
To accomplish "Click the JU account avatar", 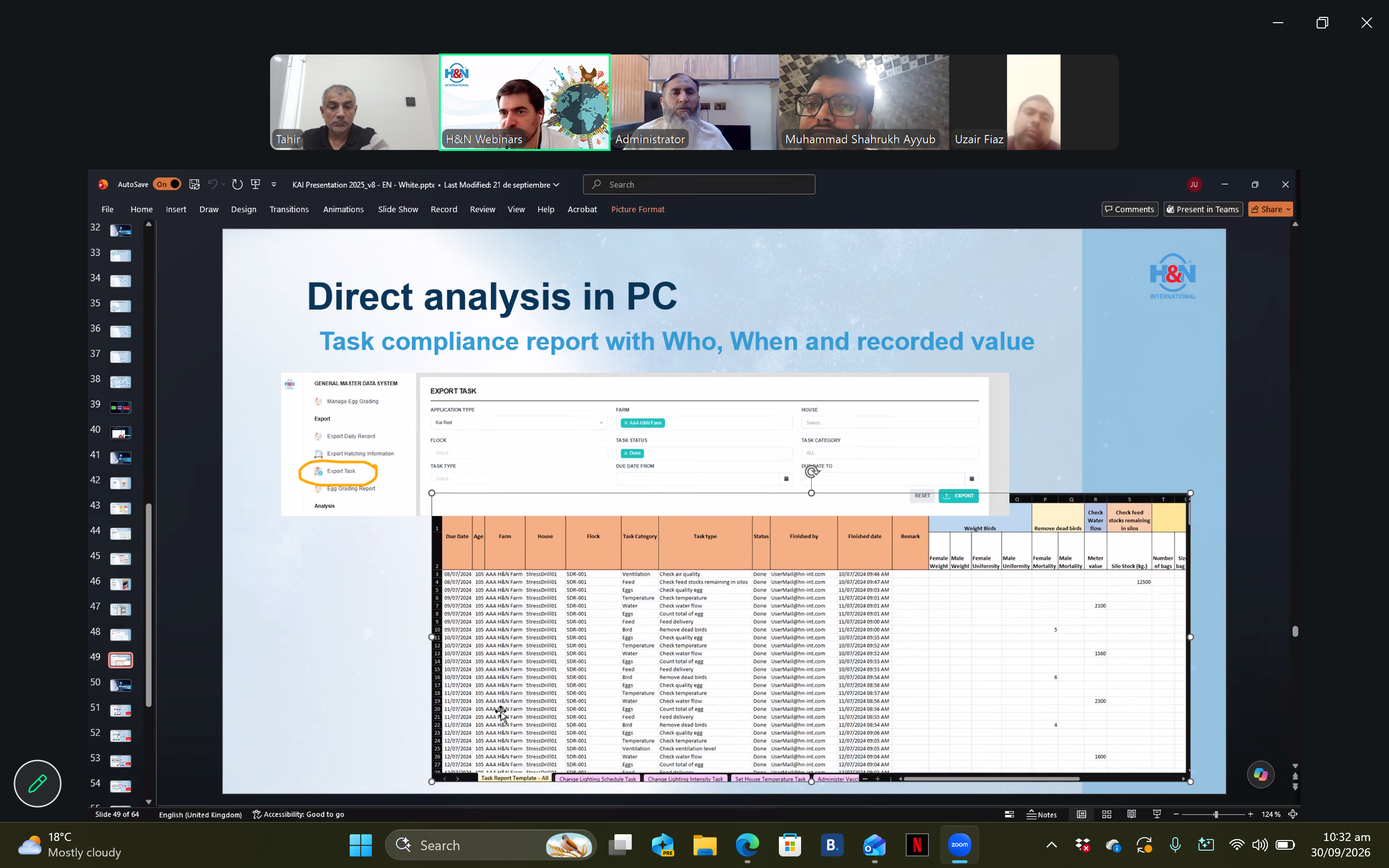I will click(1194, 184).
